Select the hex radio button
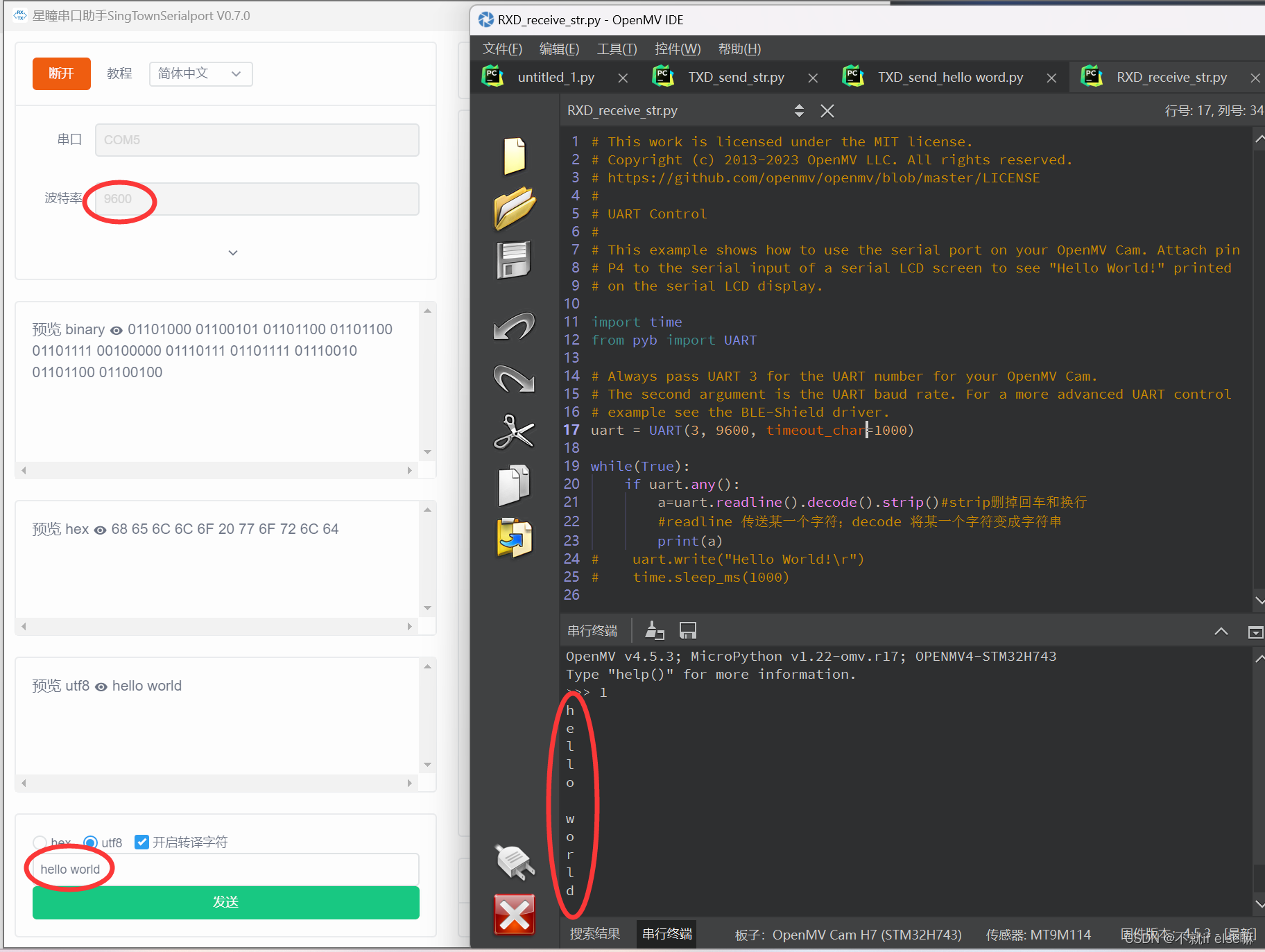The height and width of the screenshot is (952, 1265). (40, 842)
